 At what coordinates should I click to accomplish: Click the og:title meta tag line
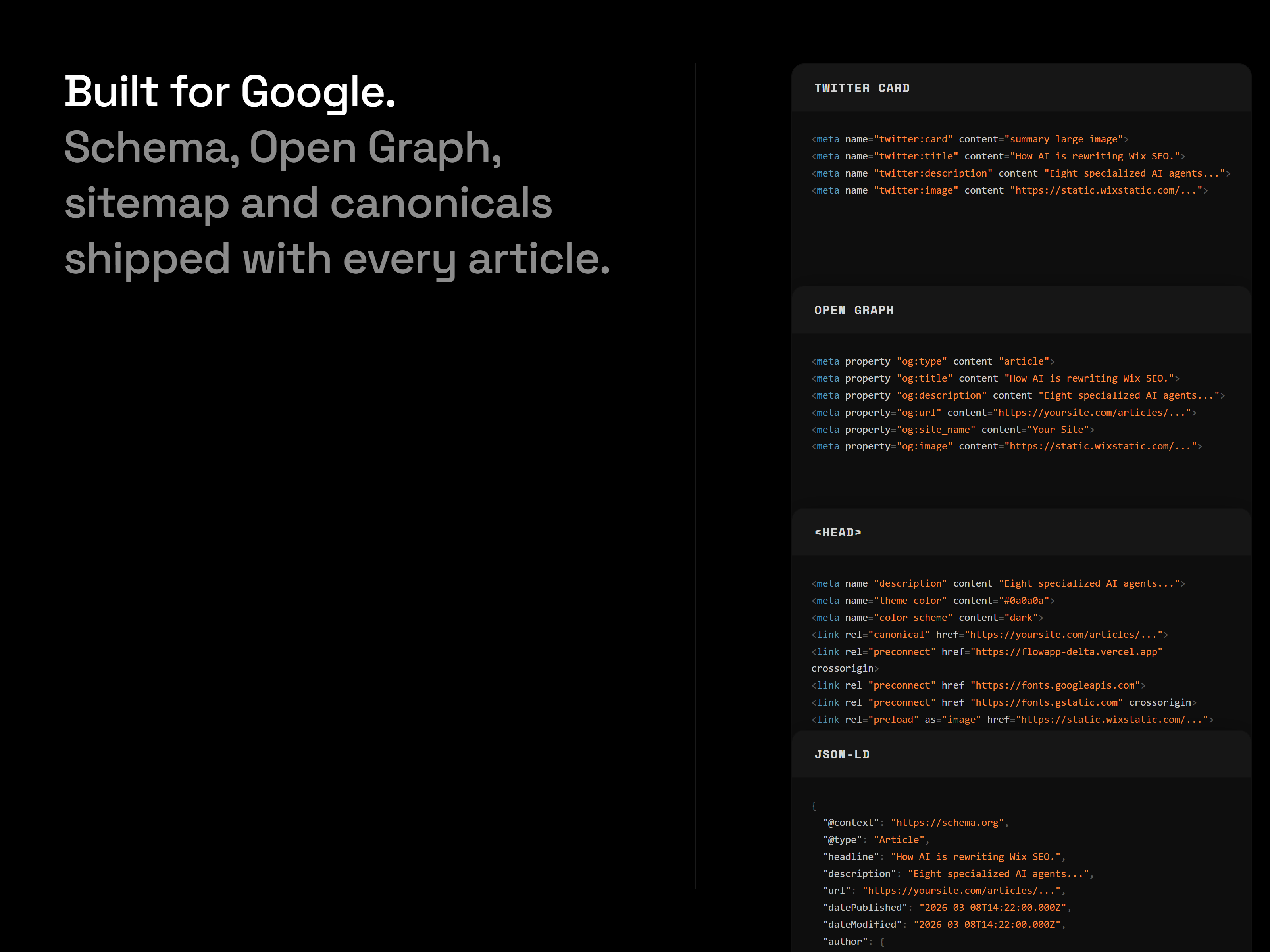pyautogui.click(x=995, y=379)
